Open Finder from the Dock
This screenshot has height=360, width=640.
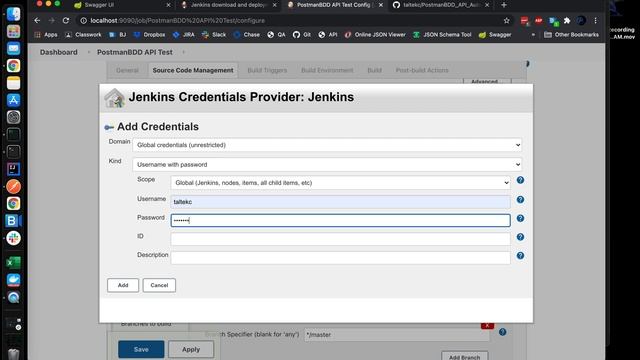click(13, 14)
